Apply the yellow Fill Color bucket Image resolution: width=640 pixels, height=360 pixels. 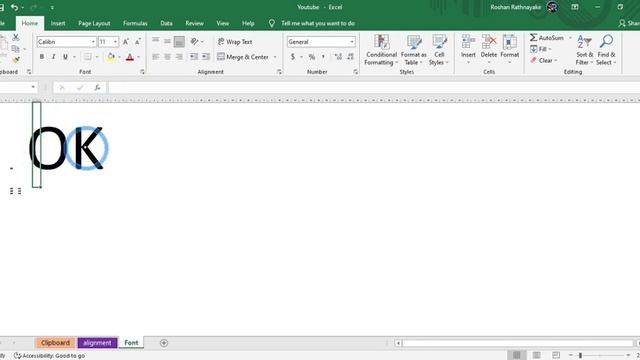click(x=111, y=57)
